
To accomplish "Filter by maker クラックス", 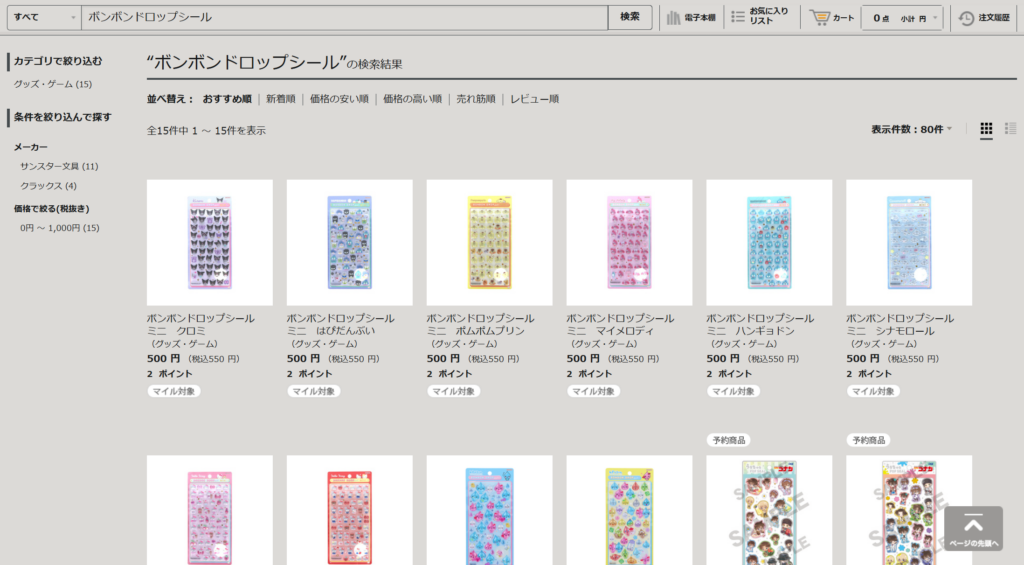I will coord(49,186).
